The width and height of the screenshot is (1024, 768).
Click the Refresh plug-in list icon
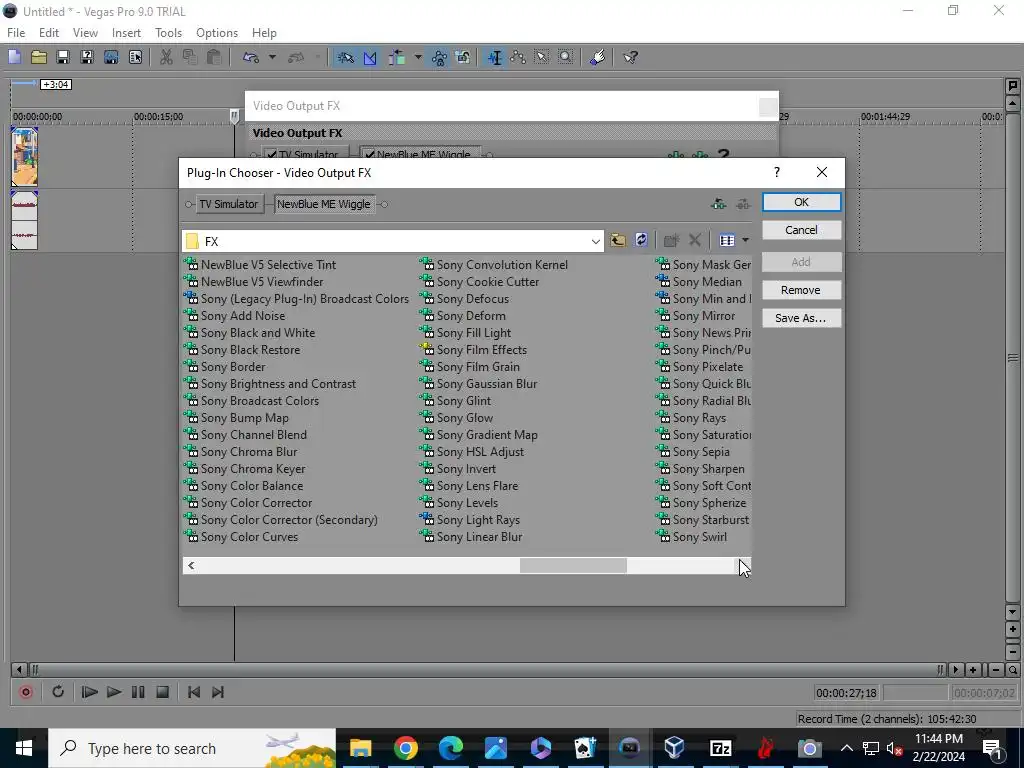pyautogui.click(x=641, y=240)
